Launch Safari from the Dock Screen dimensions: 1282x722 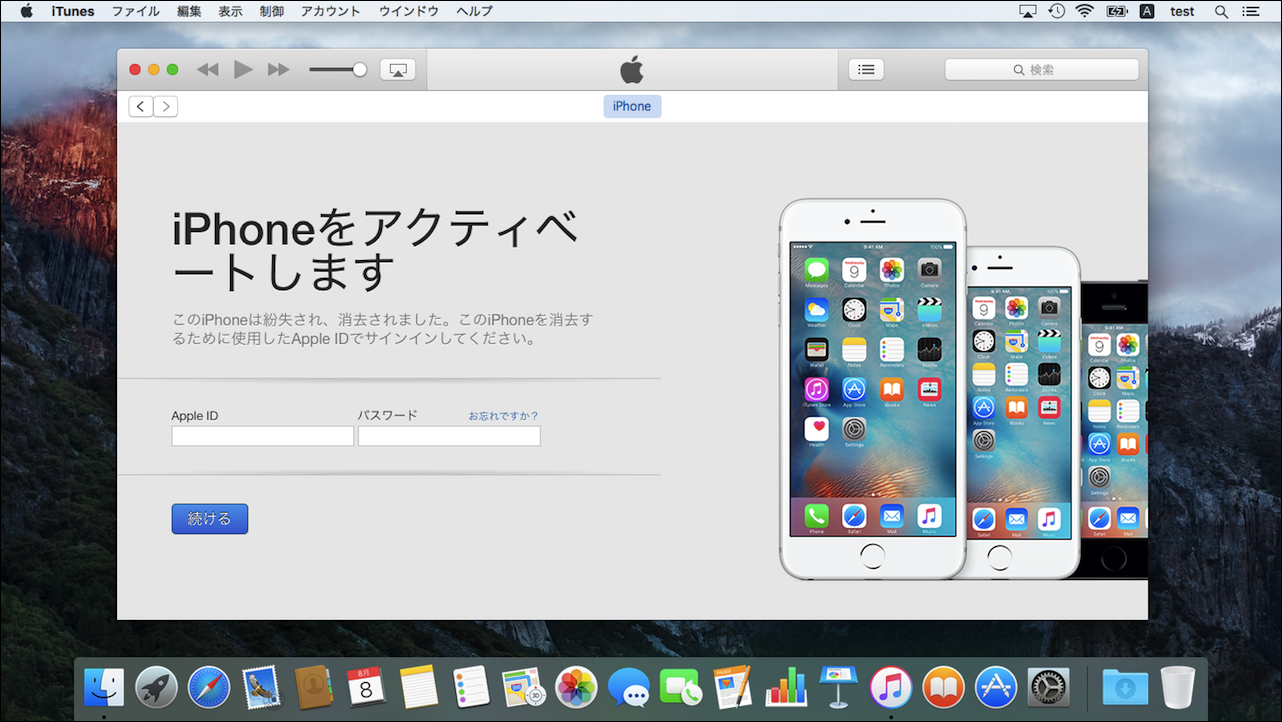click(209, 687)
